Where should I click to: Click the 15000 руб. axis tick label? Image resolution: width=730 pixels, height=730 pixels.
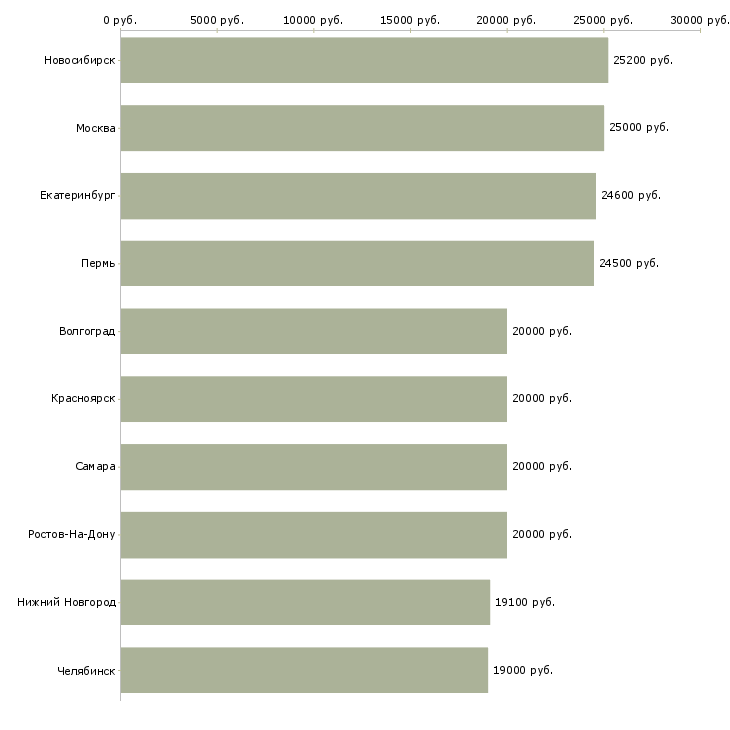point(410,20)
